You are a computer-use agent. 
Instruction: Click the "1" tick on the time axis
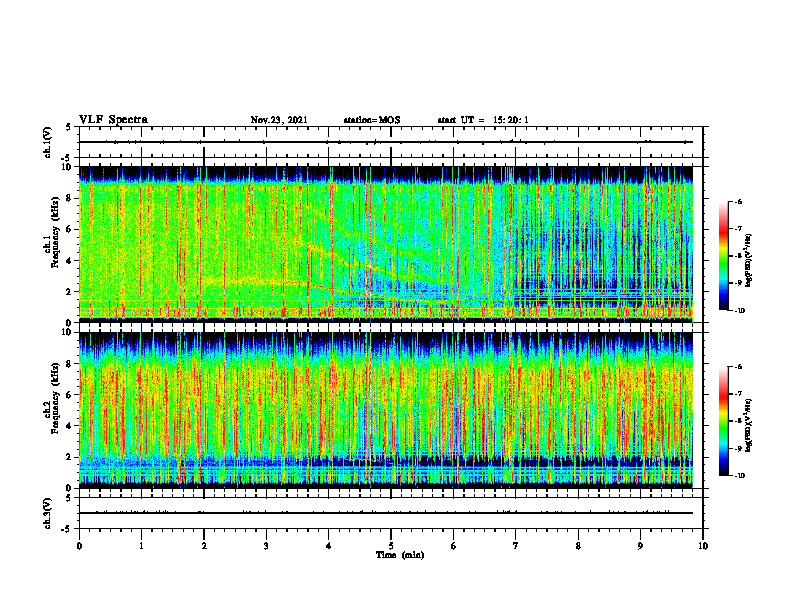coord(141,546)
